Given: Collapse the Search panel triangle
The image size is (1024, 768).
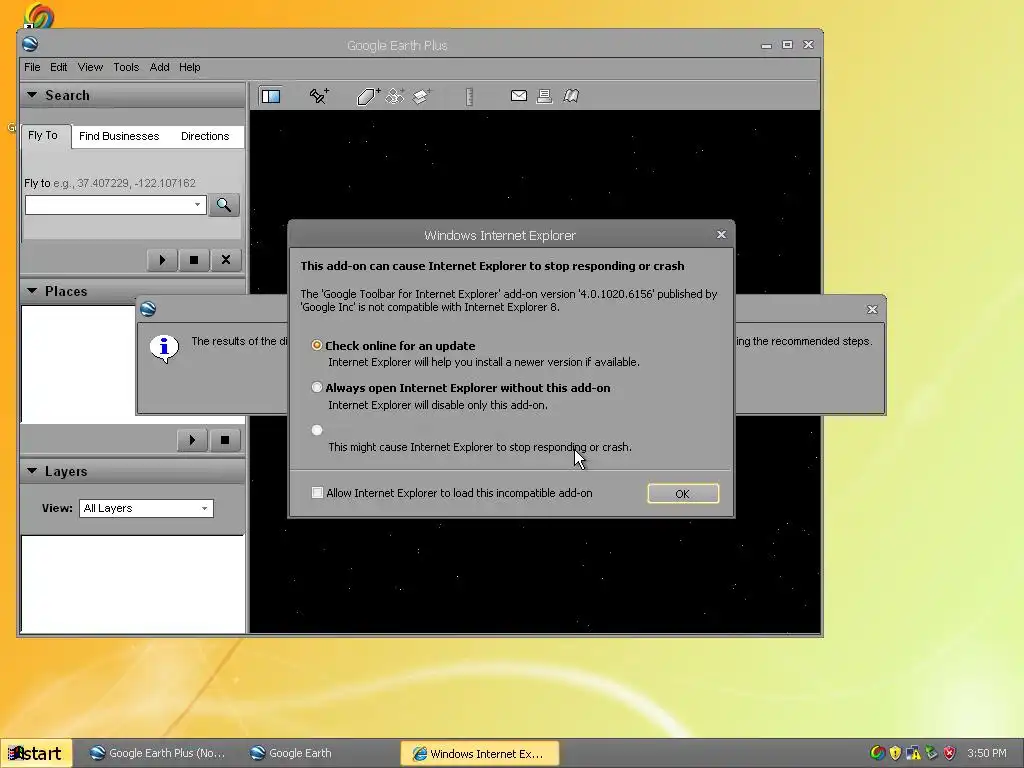Looking at the screenshot, I should coord(32,95).
